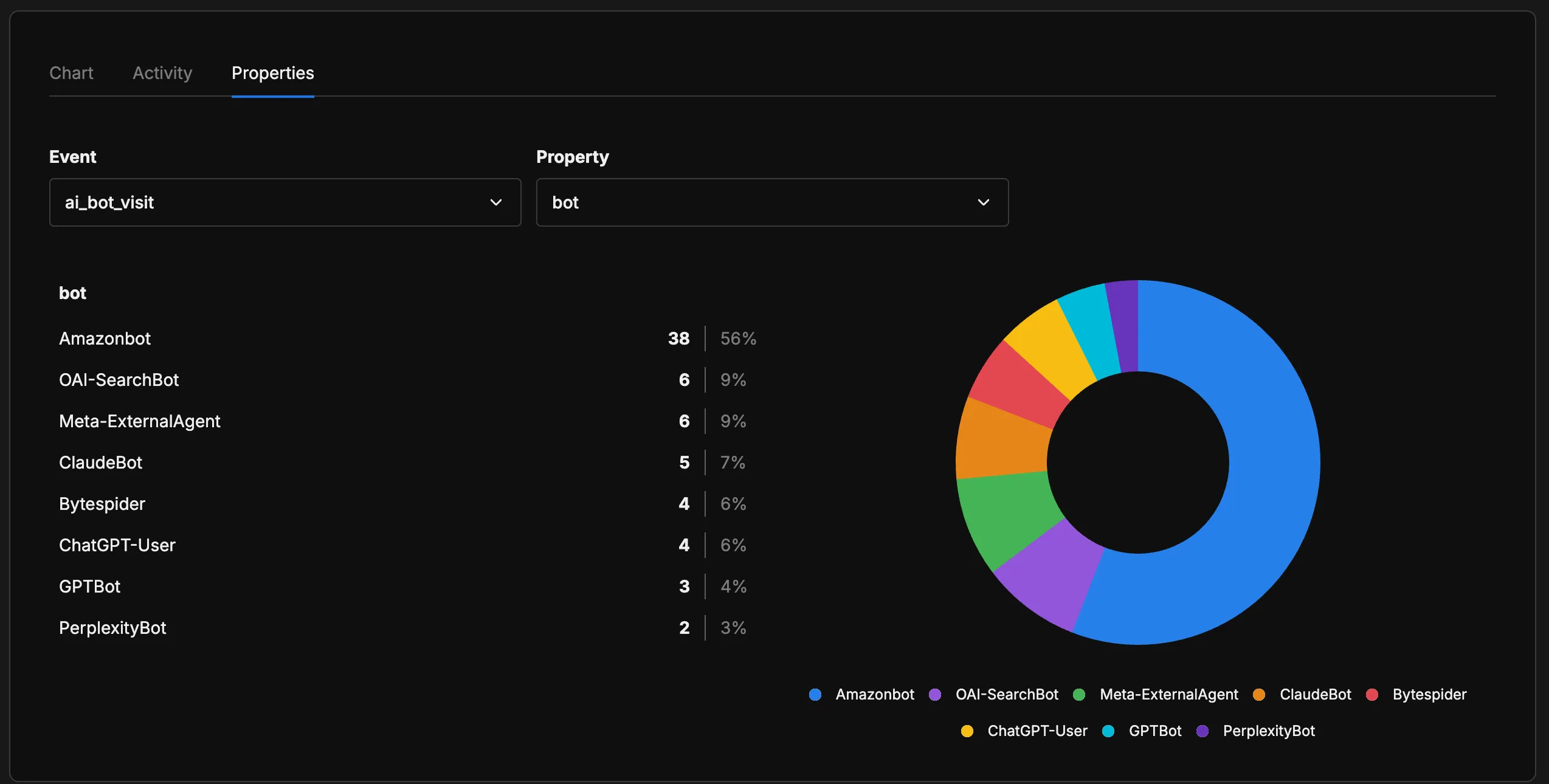
Task: Click the Bytespider legend color dot
Action: 1371,695
